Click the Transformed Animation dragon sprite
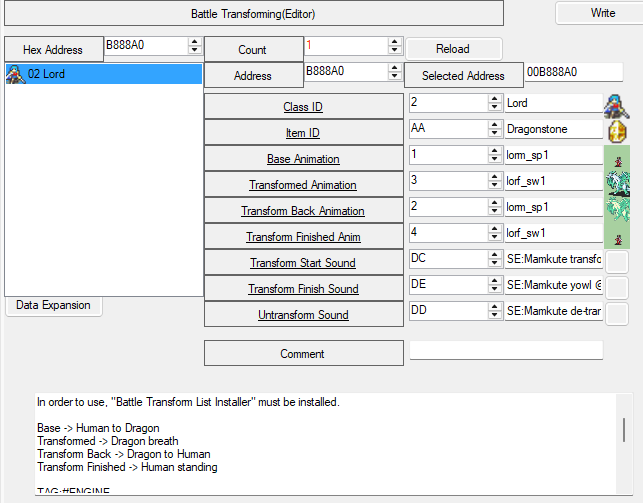643x503 pixels. click(x=616, y=182)
